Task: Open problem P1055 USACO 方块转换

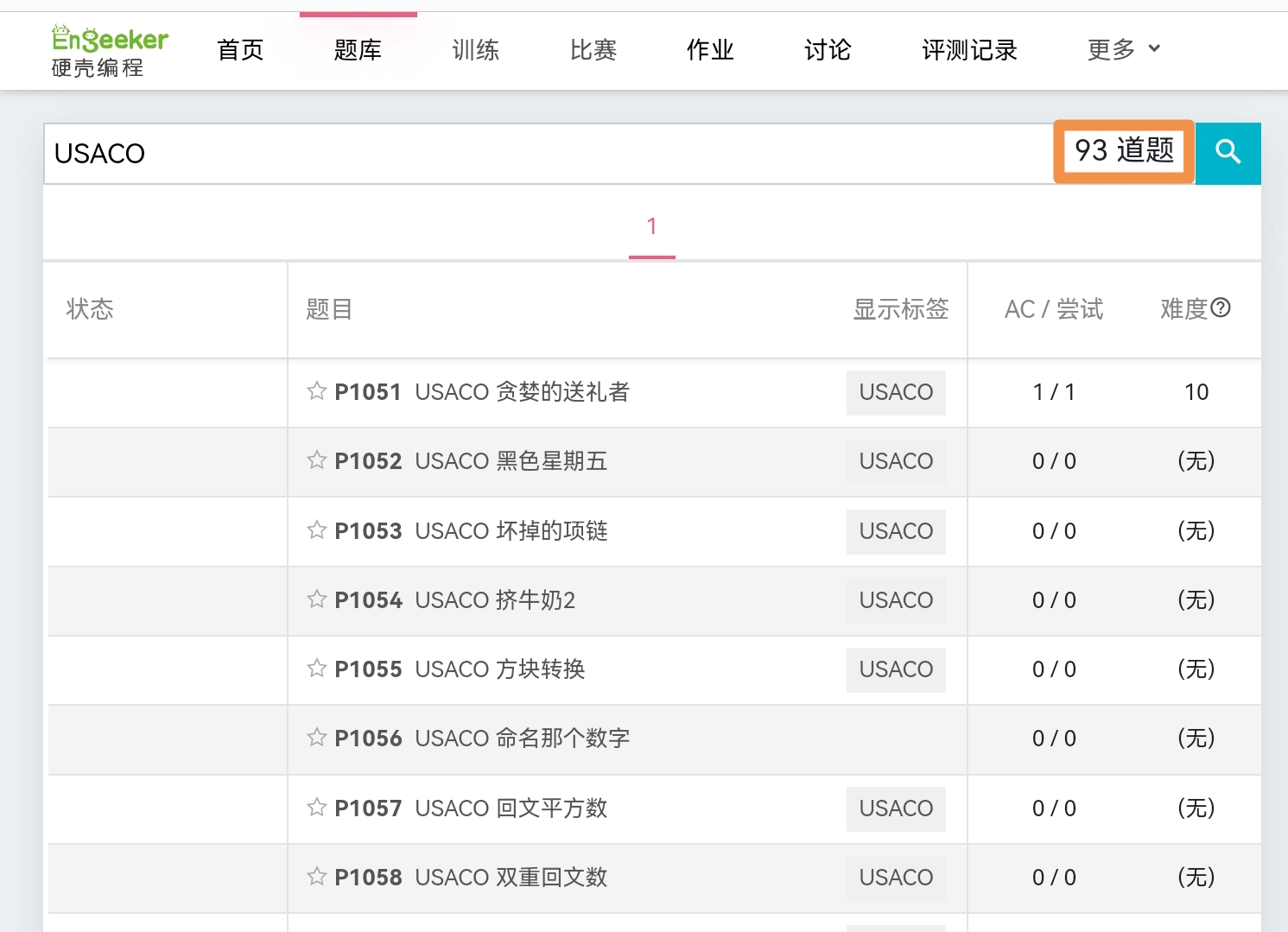Action: 460,669
